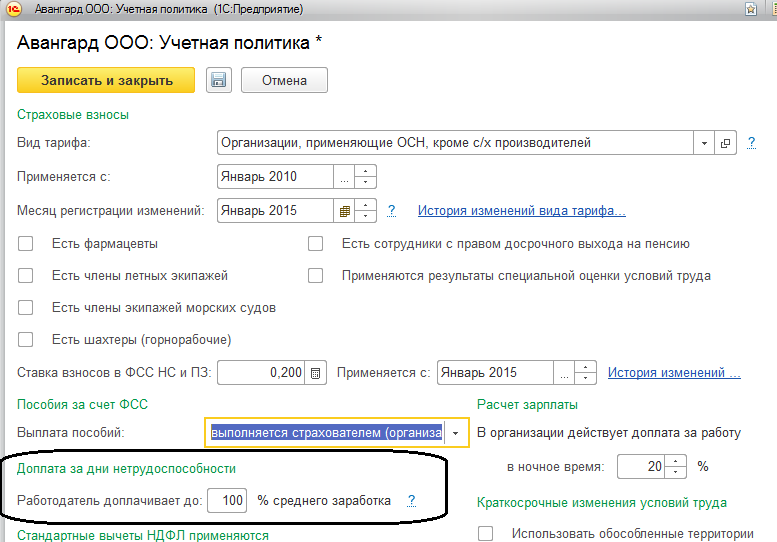777x542 pixels.
Task: Click the Работодатель доплачивает до input field
Action: (229, 501)
